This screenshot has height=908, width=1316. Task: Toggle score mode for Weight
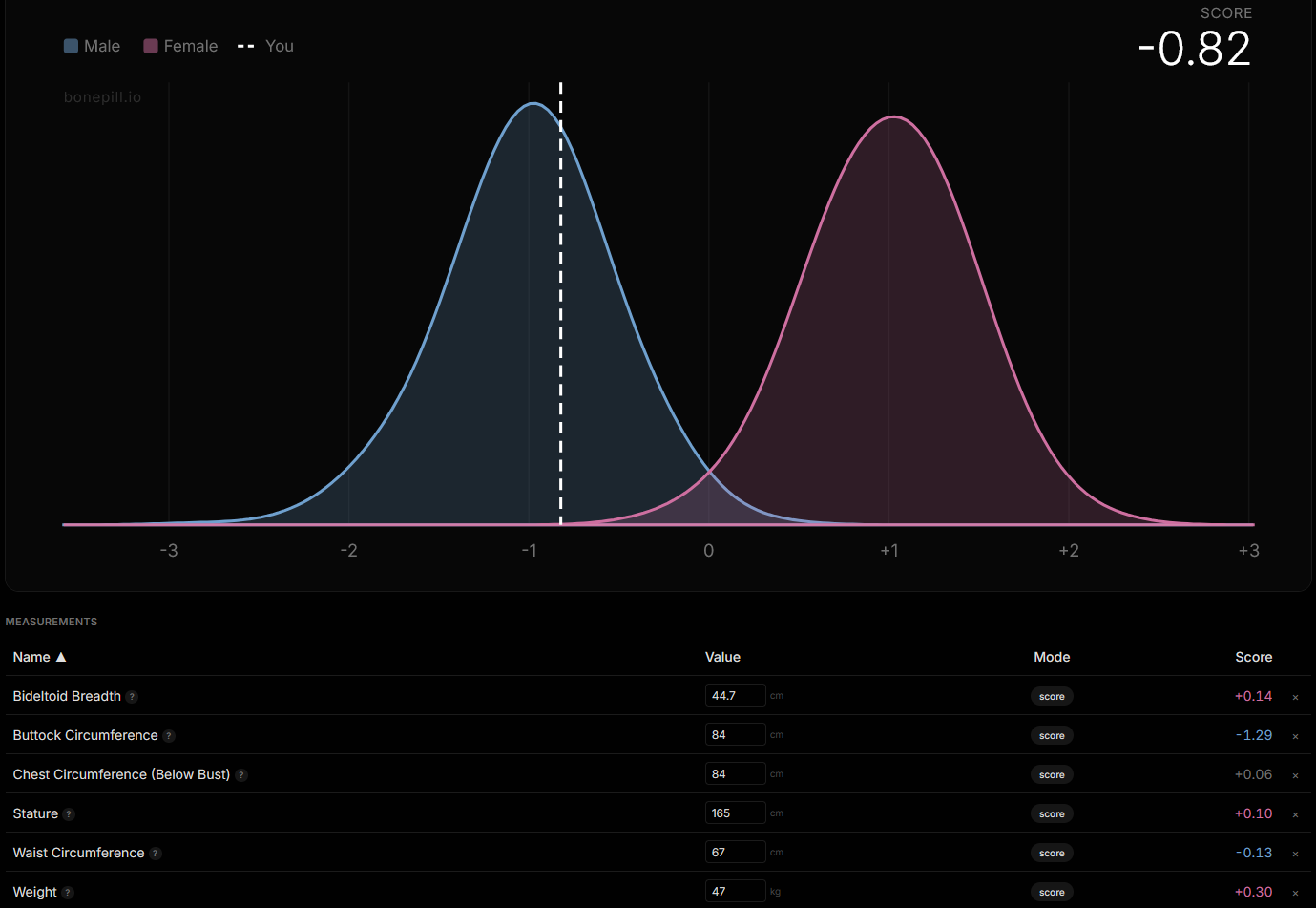(1052, 892)
